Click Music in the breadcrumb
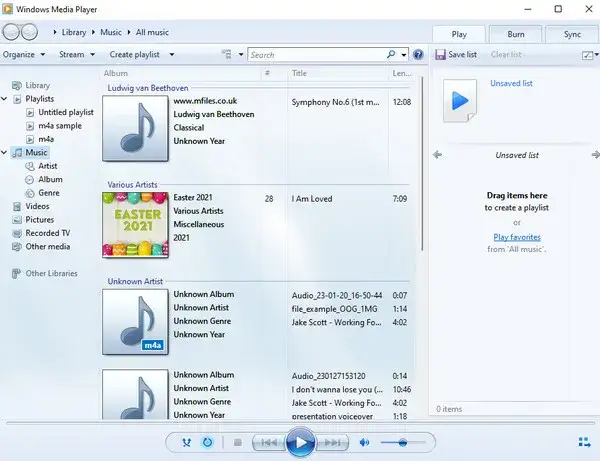Image resolution: width=600 pixels, height=461 pixels. point(111,32)
